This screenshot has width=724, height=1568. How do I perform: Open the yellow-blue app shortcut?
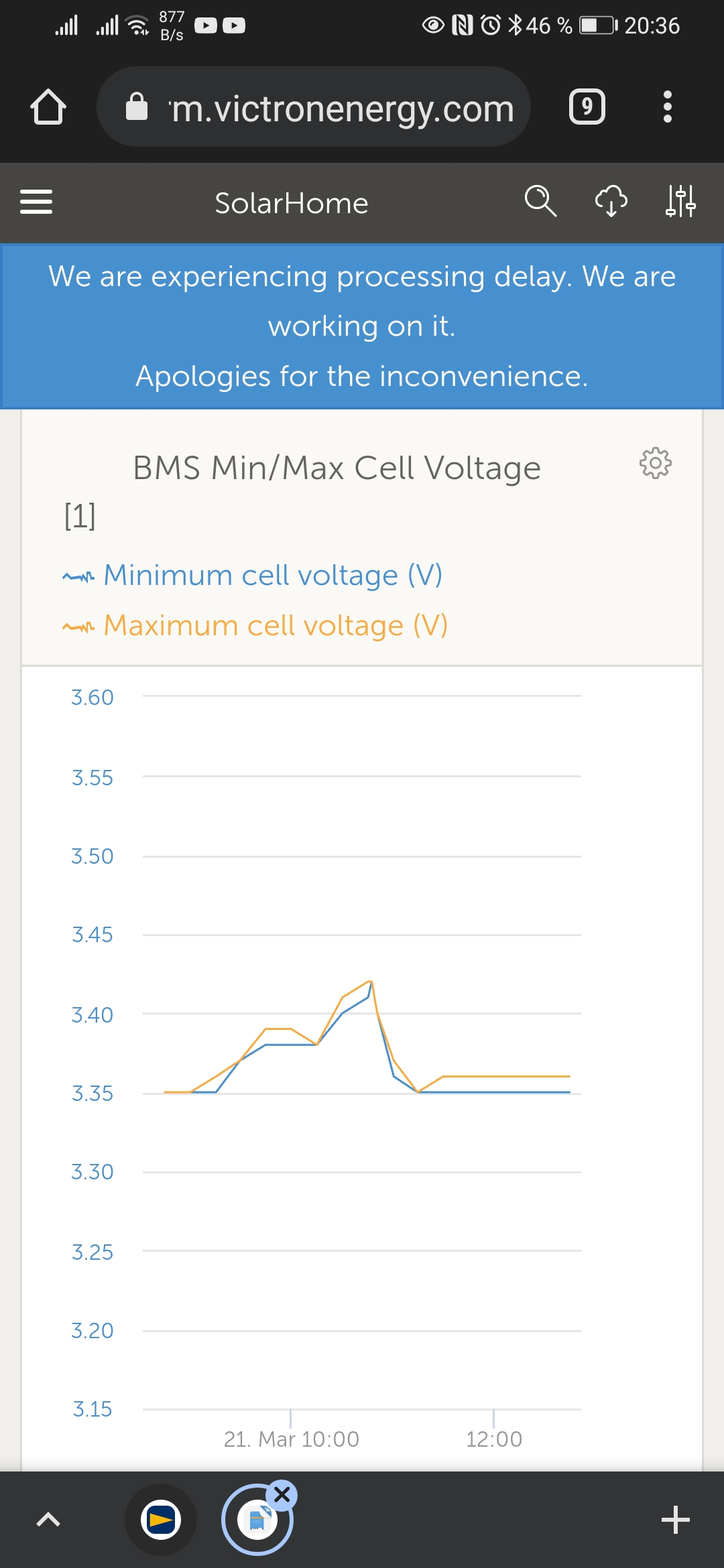click(x=161, y=1519)
